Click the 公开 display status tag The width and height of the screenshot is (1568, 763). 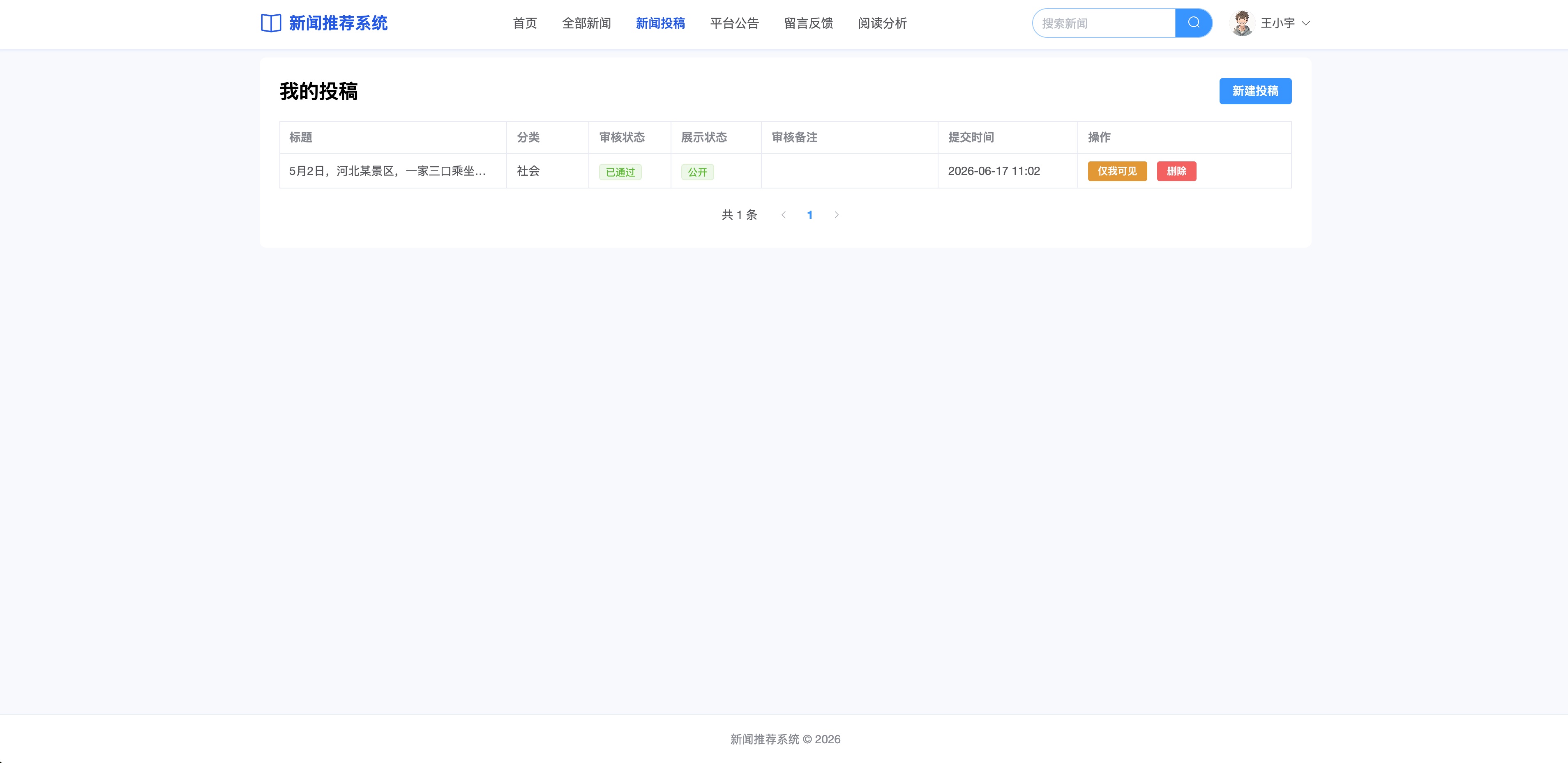tap(698, 172)
